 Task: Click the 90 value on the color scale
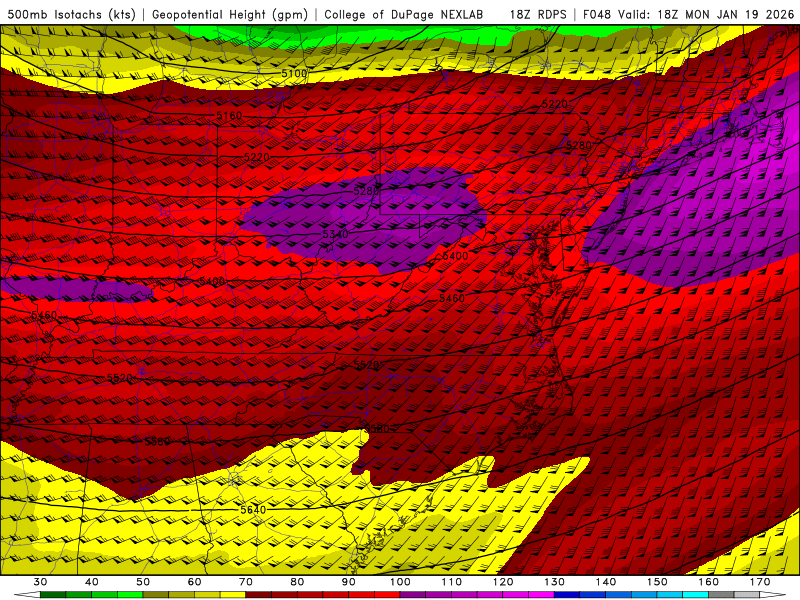348,582
